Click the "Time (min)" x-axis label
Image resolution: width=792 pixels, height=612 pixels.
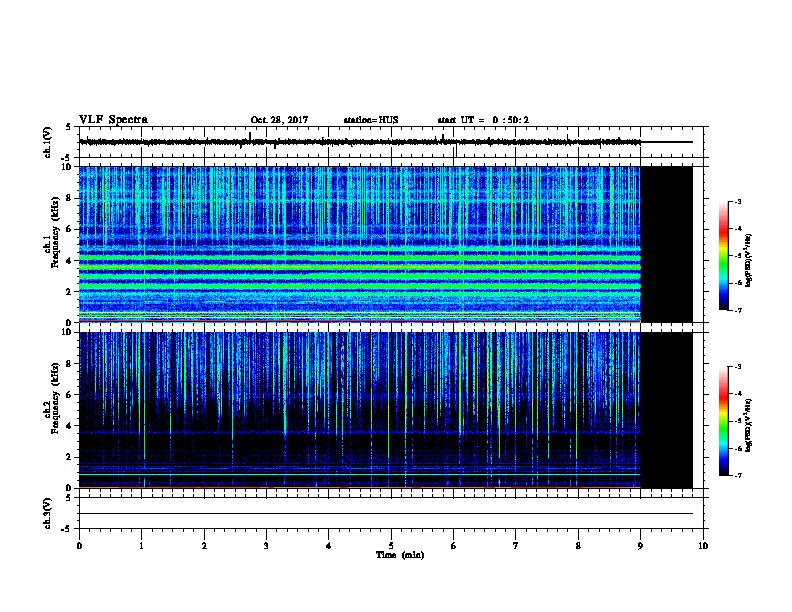coord(400,555)
